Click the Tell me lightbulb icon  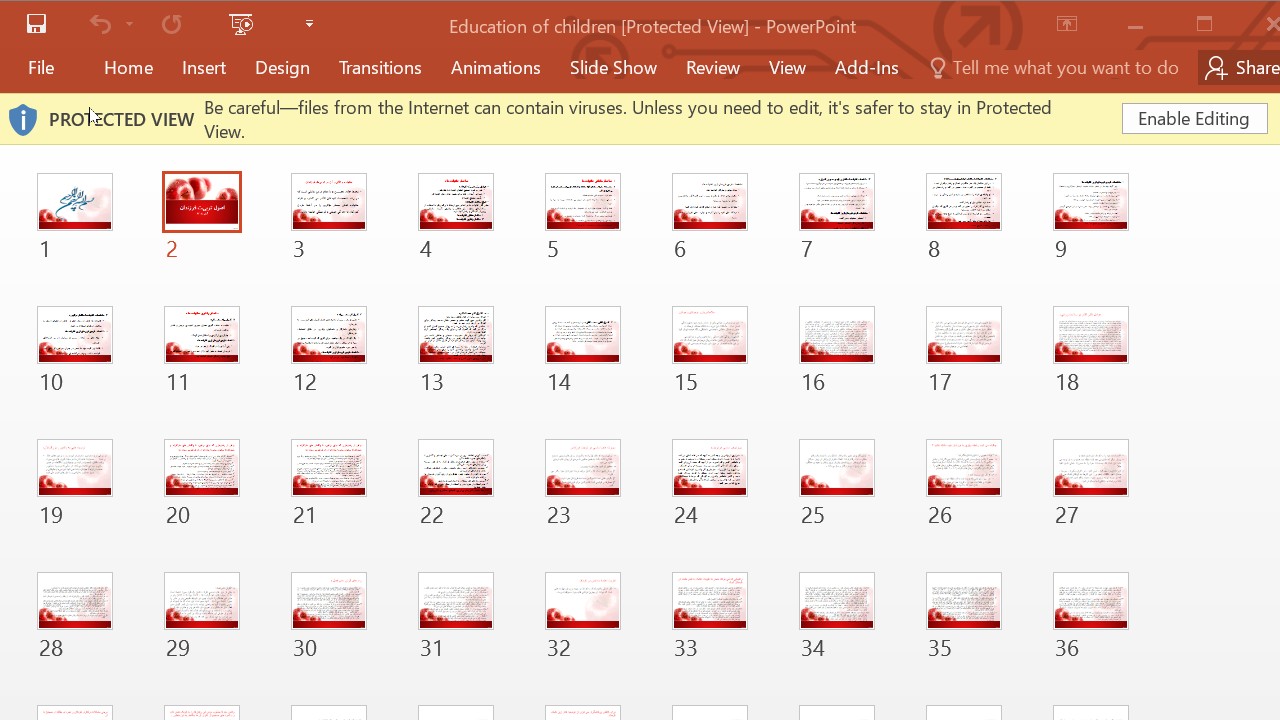pos(937,68)
